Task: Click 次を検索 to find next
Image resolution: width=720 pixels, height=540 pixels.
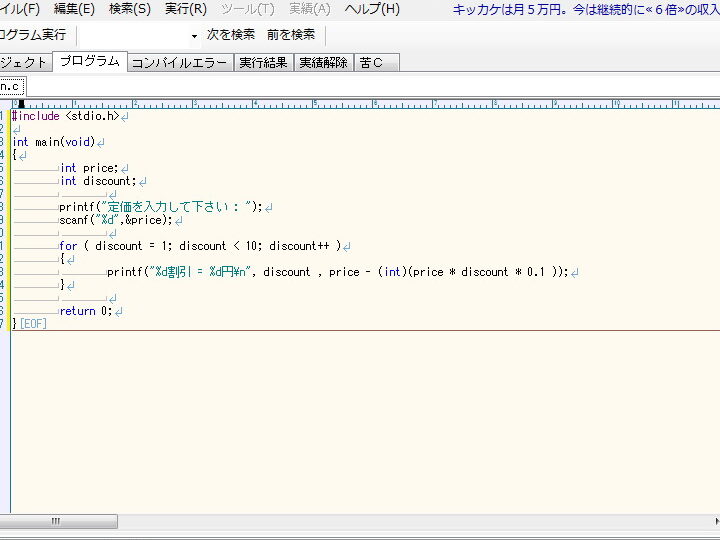Action: (x=230, y=35)
